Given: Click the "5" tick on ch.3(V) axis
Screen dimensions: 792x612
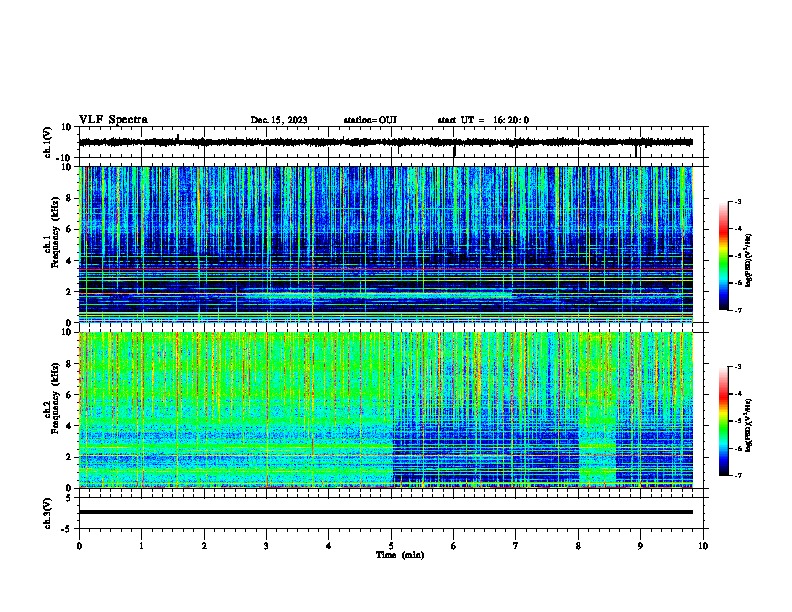Looking at the screenshot, I should (x=69, y=498).
